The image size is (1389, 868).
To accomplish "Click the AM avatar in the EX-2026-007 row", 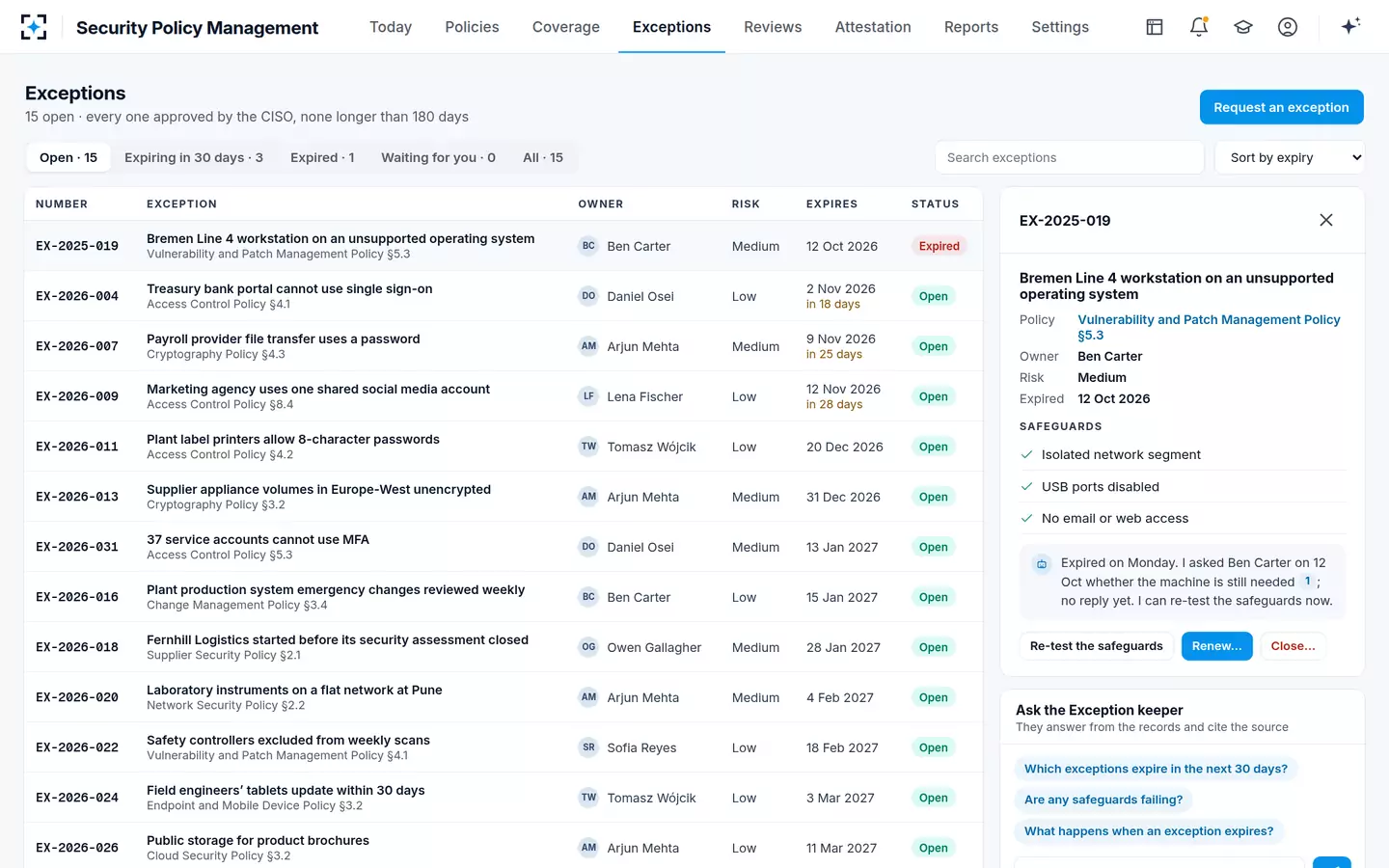I will [x=588, y=346].
